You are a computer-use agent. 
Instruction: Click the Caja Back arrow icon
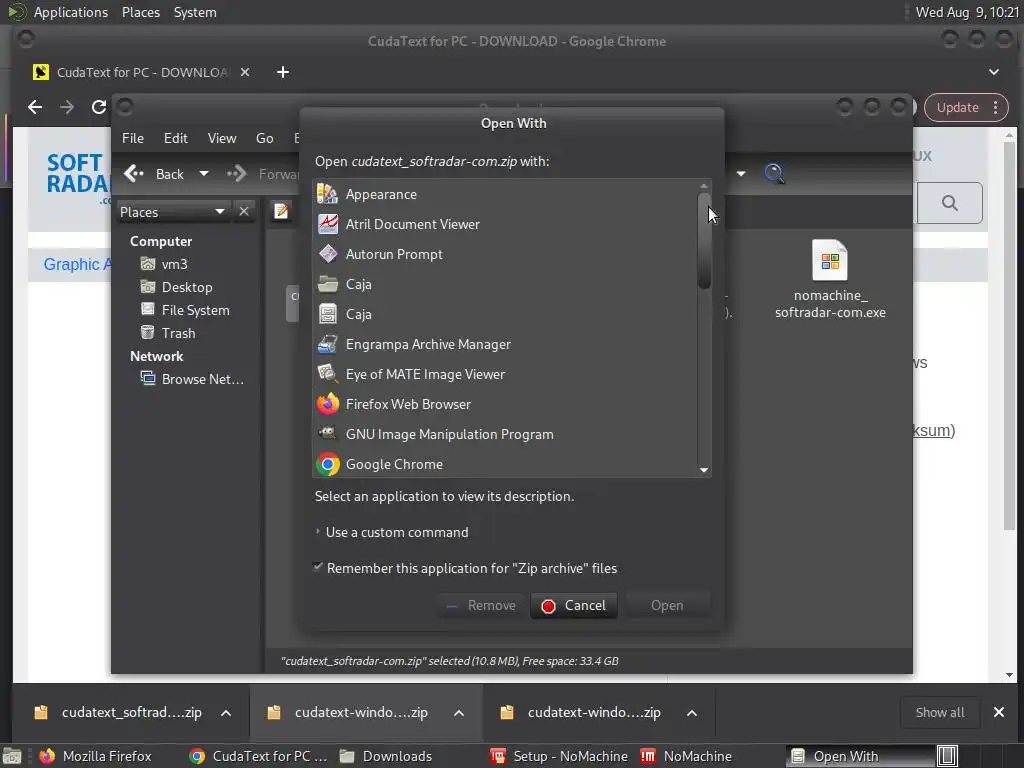click(x=134, y=174)
